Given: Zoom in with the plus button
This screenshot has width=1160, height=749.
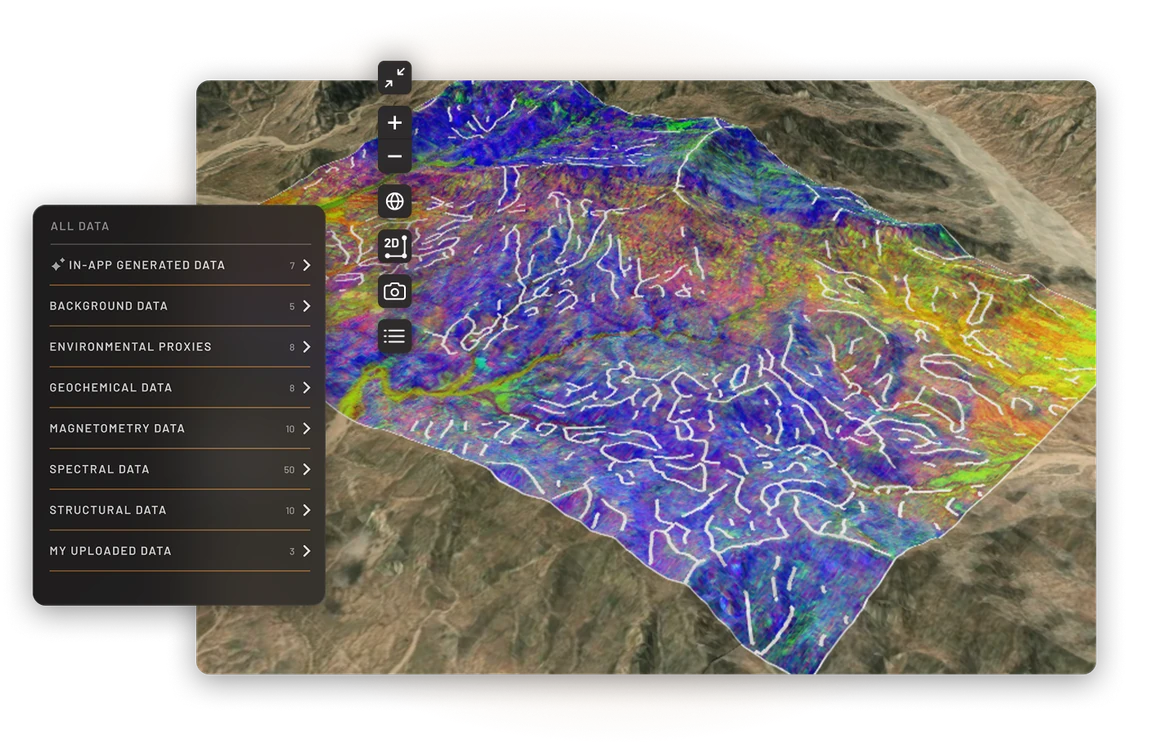Looking at the screenshot, I should click(x=394, y=123).
